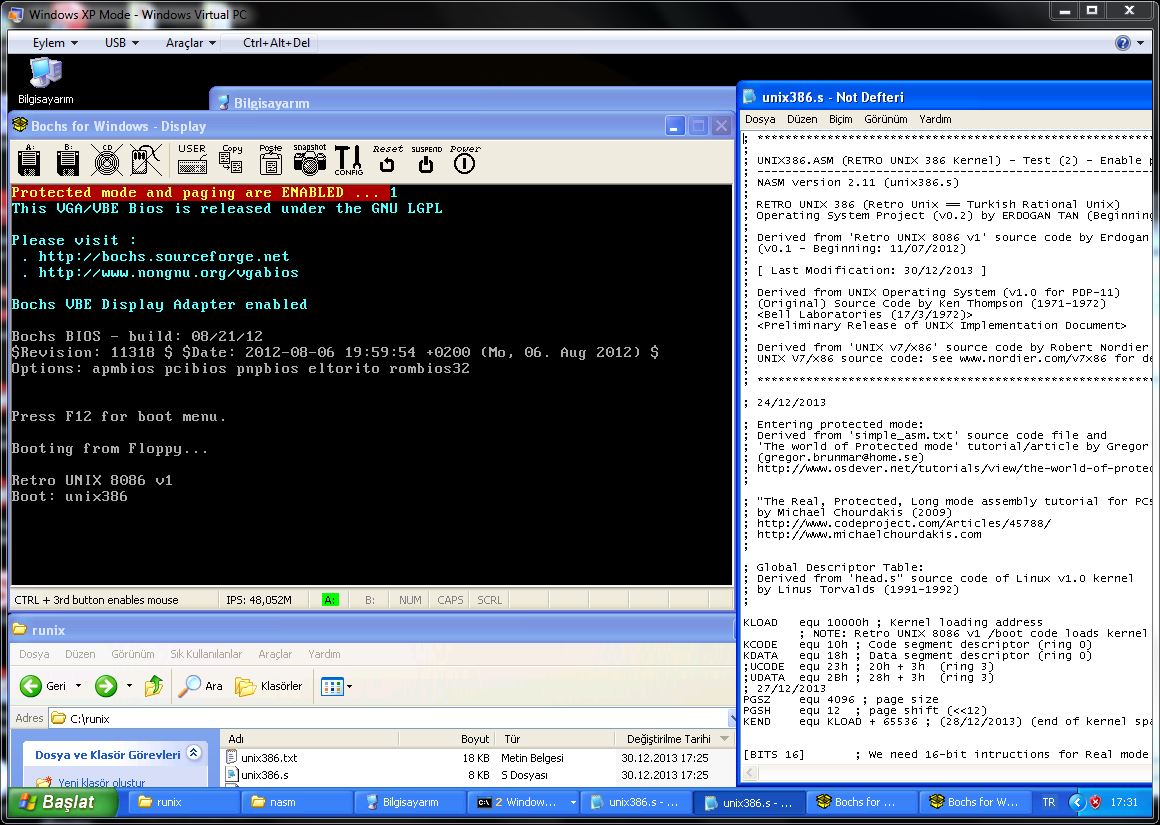Take Bochs snapshot with camera icon
This screenshot has height=825, width=1160.
[309, 160]
